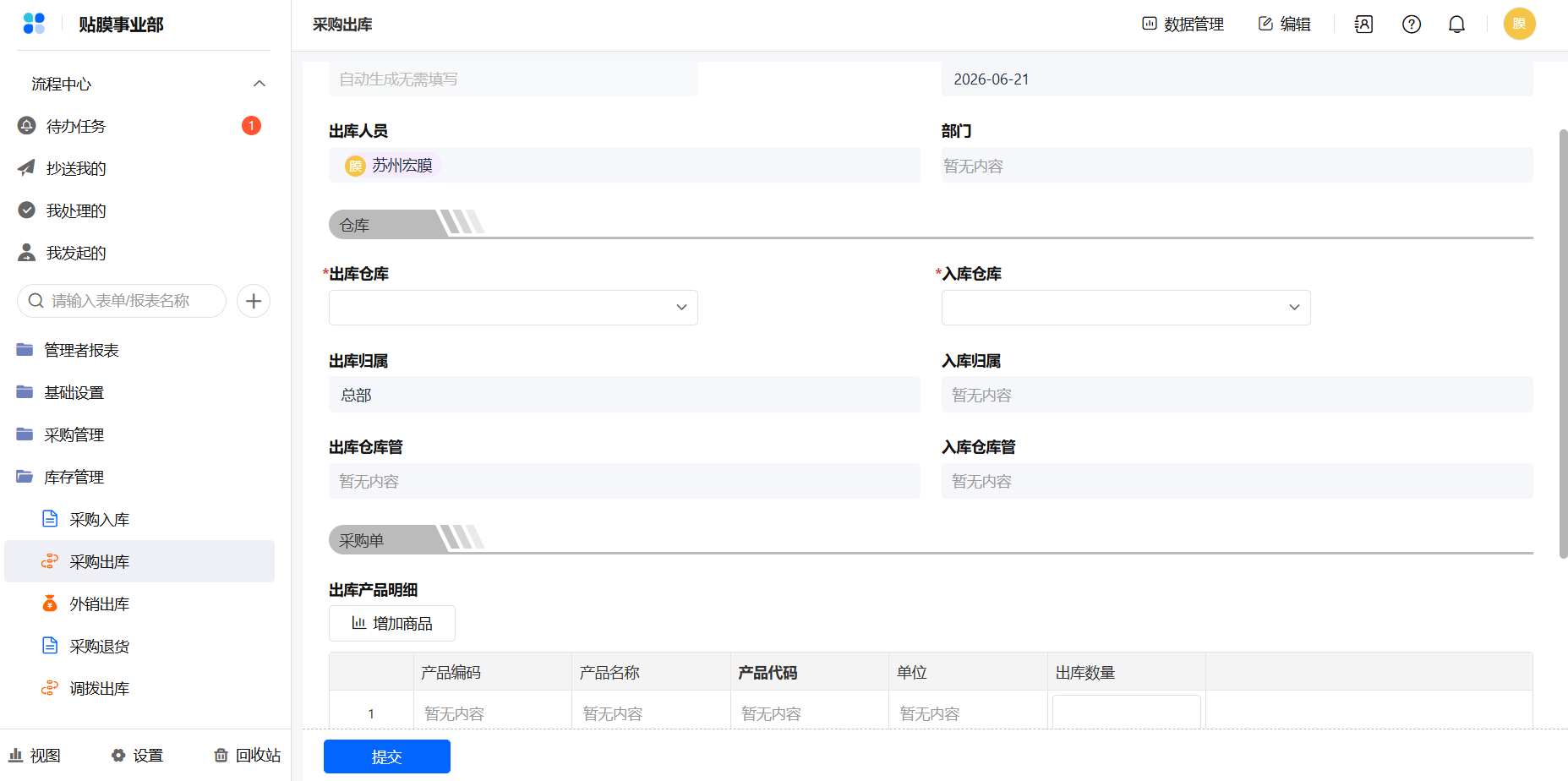Open the 入库仓库 dropdown
1568x781 pixels.
(1126, 308)
